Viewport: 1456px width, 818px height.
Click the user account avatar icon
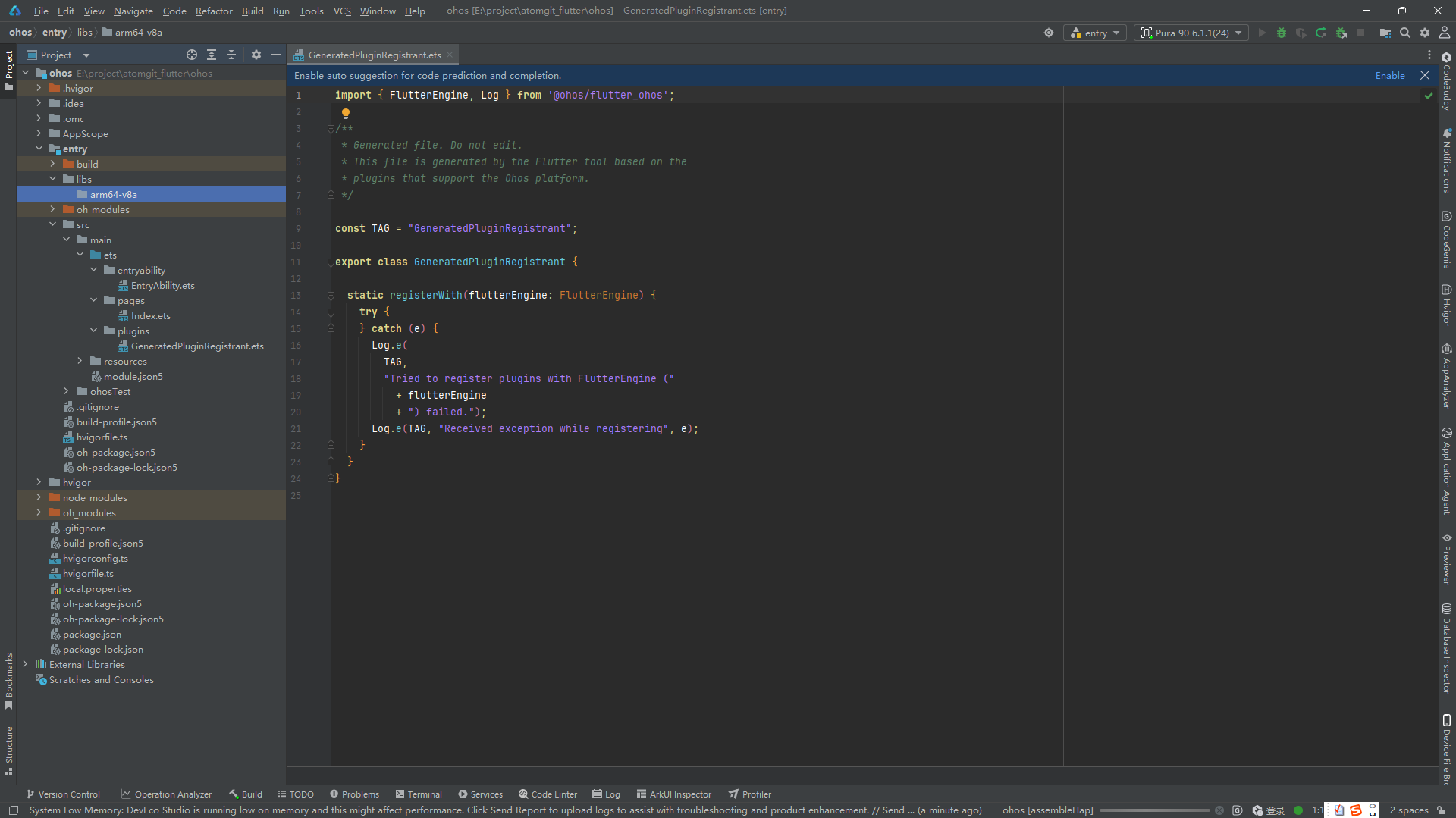(x=1445, y=33)
